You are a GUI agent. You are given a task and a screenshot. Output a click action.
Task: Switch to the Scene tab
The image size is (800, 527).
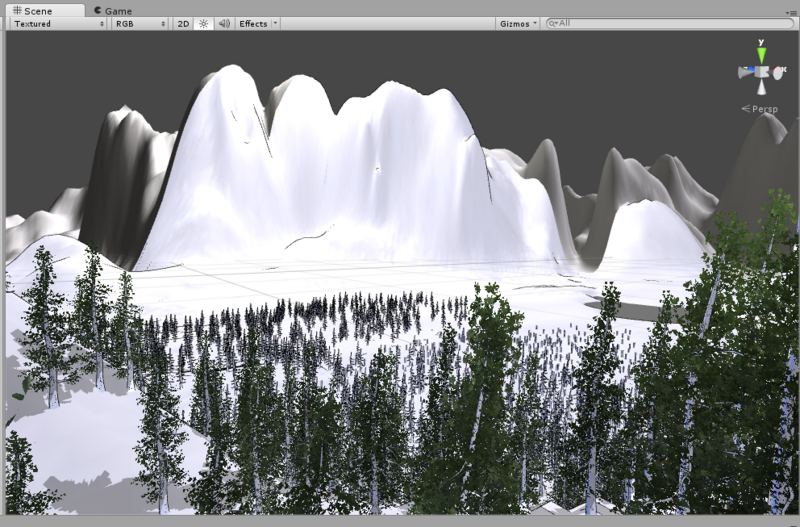[x=32, y=10]
